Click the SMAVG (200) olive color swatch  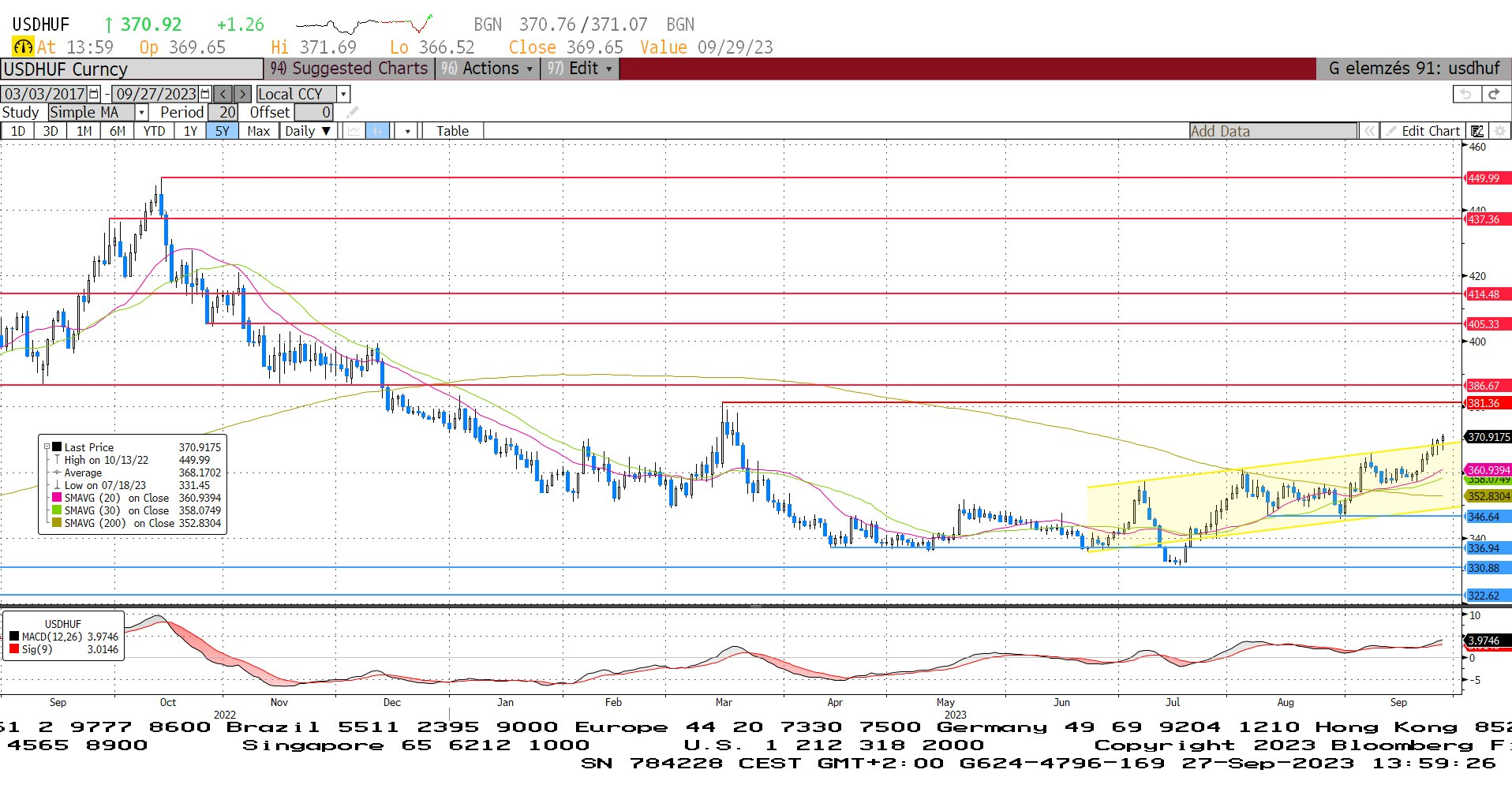(57, 523)
